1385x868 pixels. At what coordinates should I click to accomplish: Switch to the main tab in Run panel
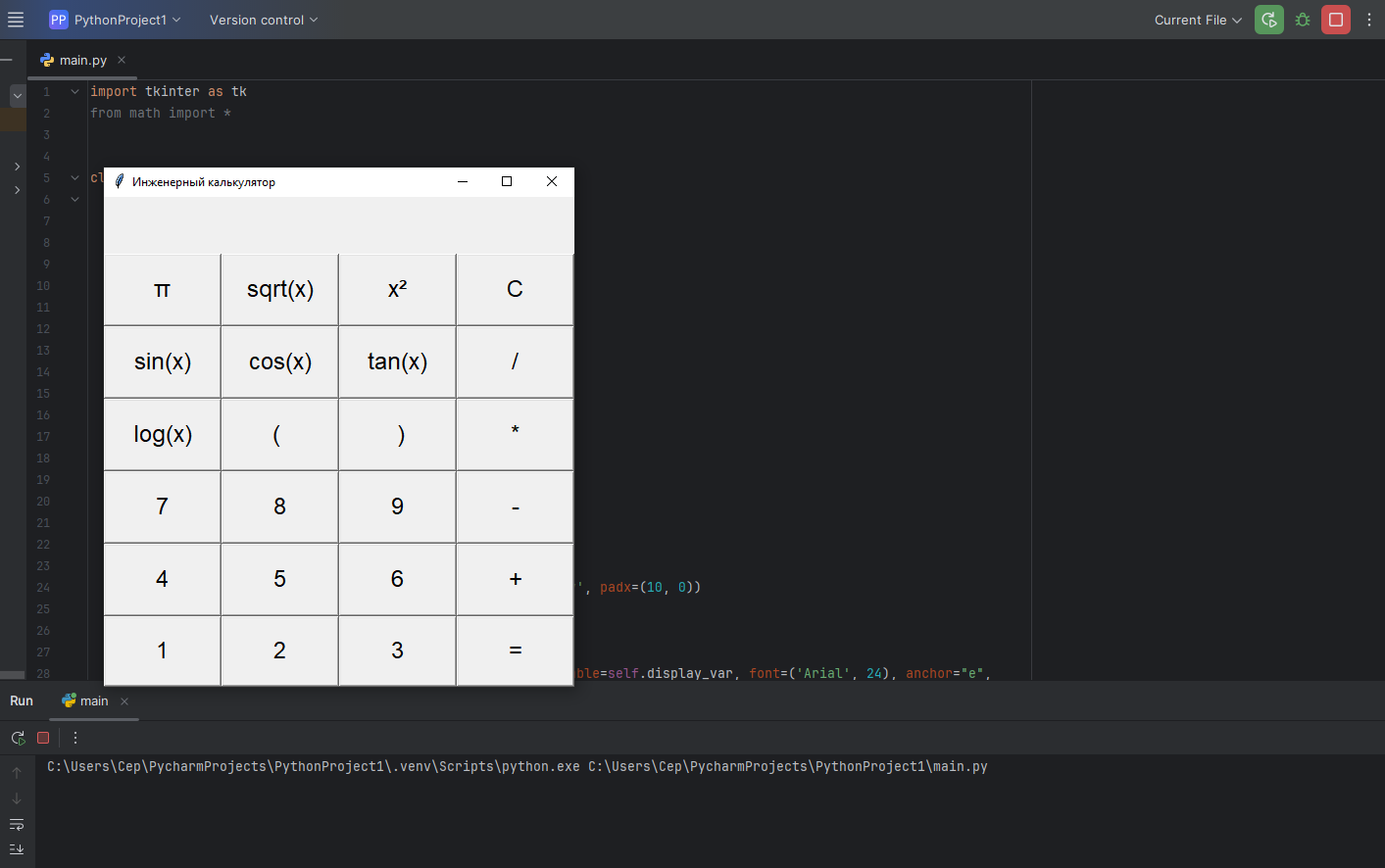coord(93,700)
